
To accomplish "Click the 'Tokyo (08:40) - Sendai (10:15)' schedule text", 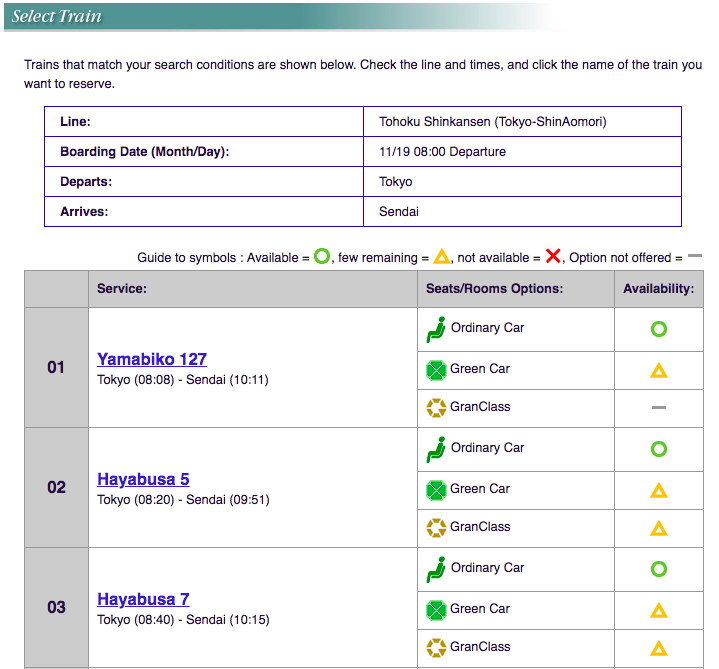I will pyautogui.click(x=183, y=620).
